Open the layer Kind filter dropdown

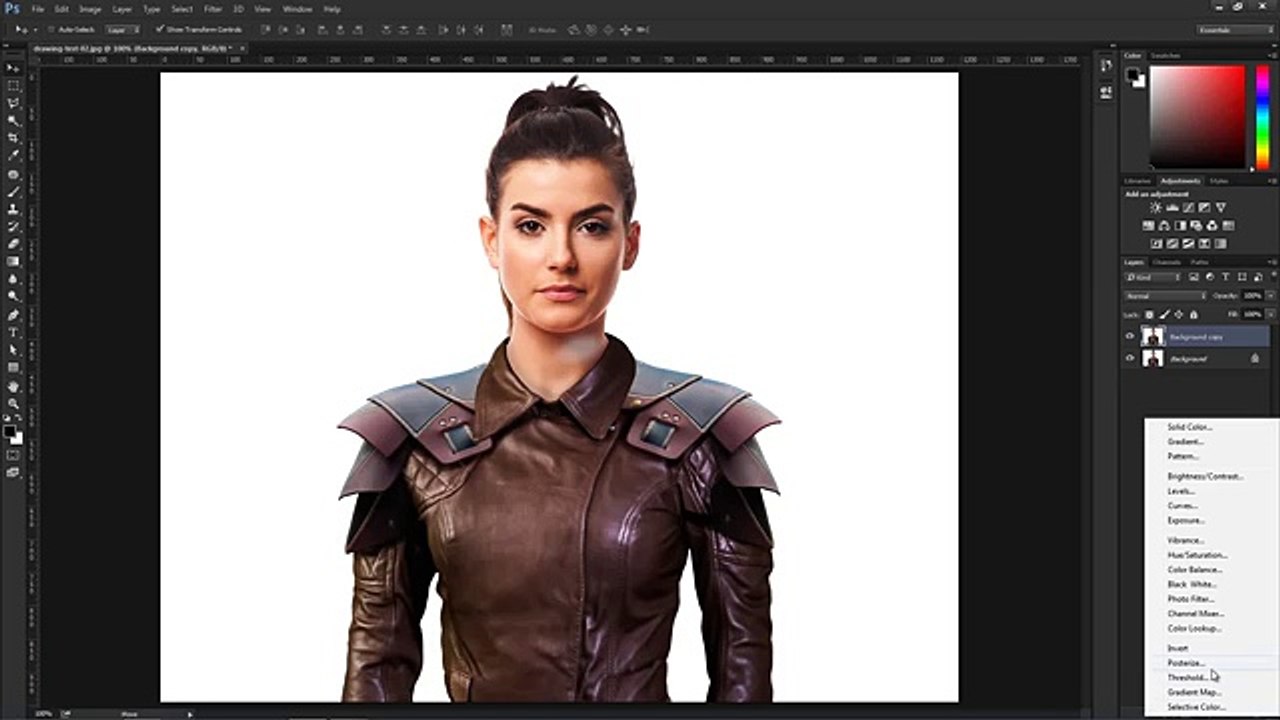point(1153,277)
